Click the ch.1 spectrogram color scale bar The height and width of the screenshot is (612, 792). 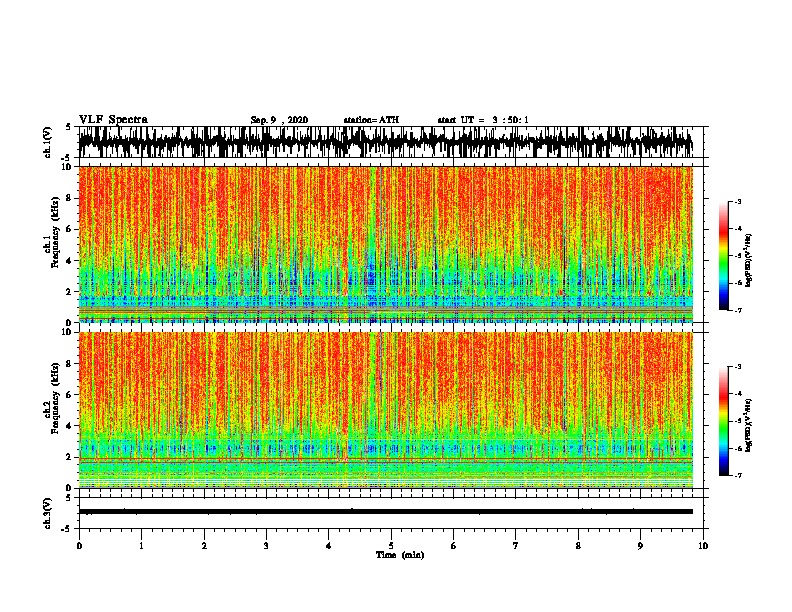[724, 256]
